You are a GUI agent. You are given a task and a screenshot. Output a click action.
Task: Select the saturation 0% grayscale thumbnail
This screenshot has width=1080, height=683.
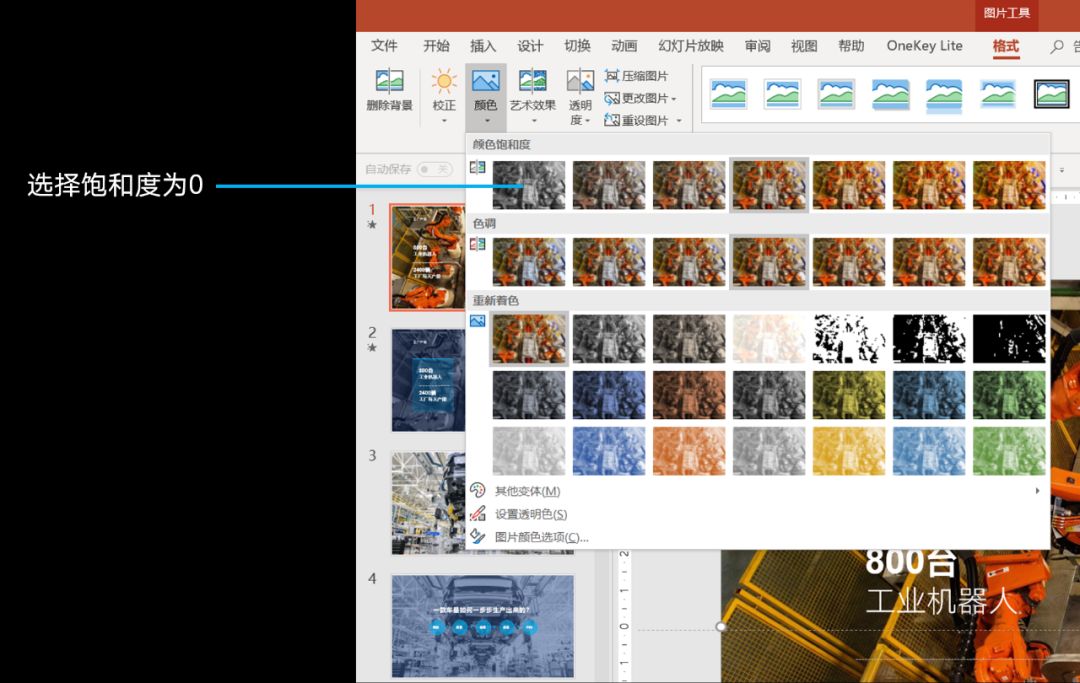pyautogui.click(x=528, y=185)
